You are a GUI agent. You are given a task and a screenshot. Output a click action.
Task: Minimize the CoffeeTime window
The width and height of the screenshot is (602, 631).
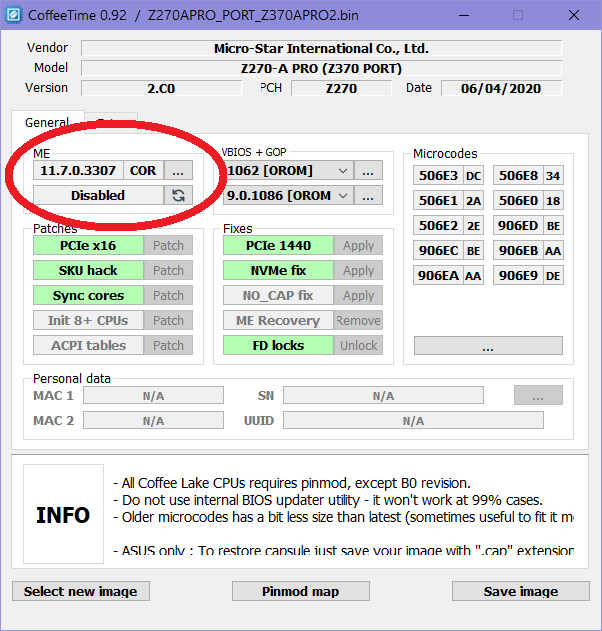point(464,15)
